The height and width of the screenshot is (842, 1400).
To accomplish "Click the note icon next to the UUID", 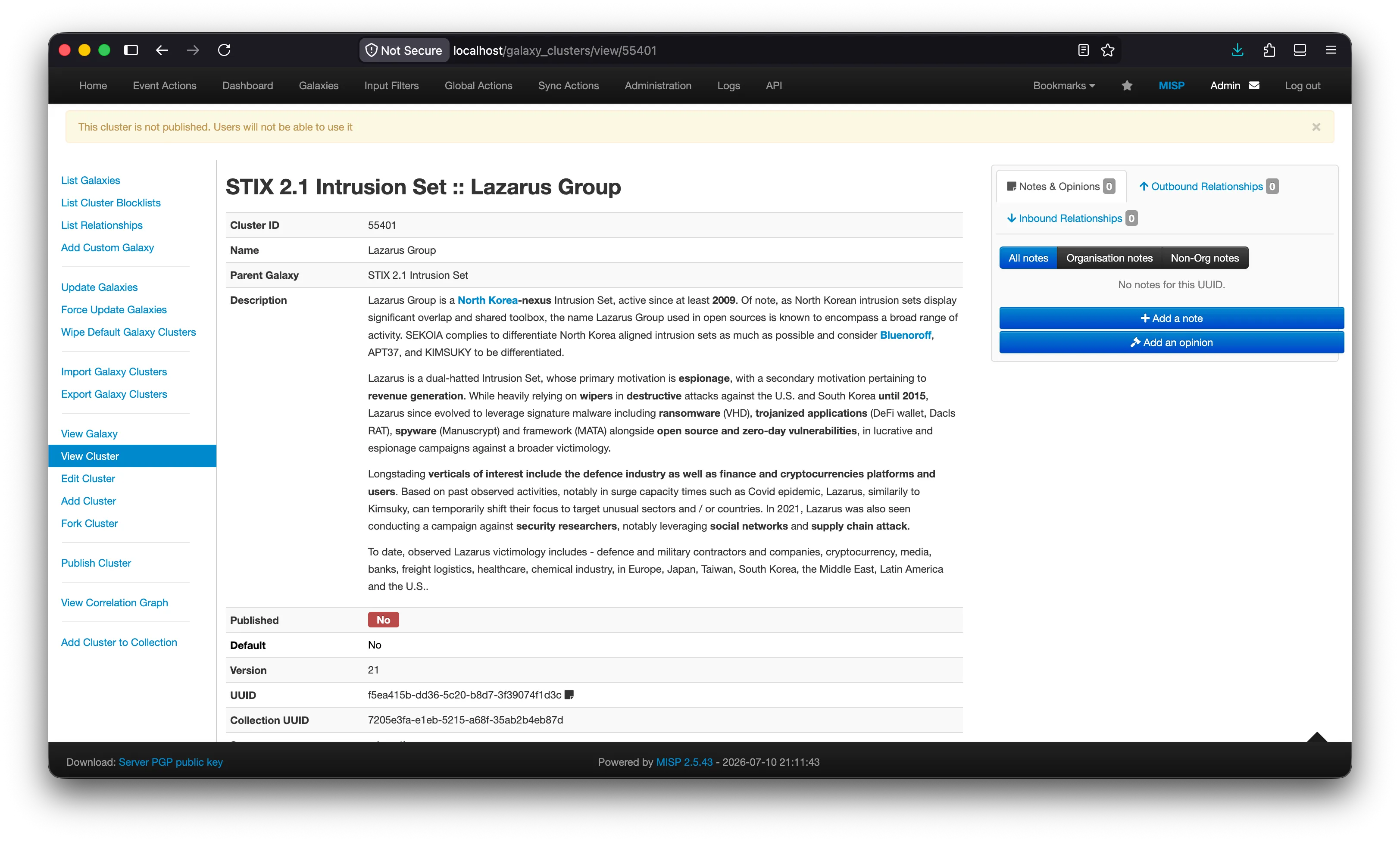I will click(569, 695).
